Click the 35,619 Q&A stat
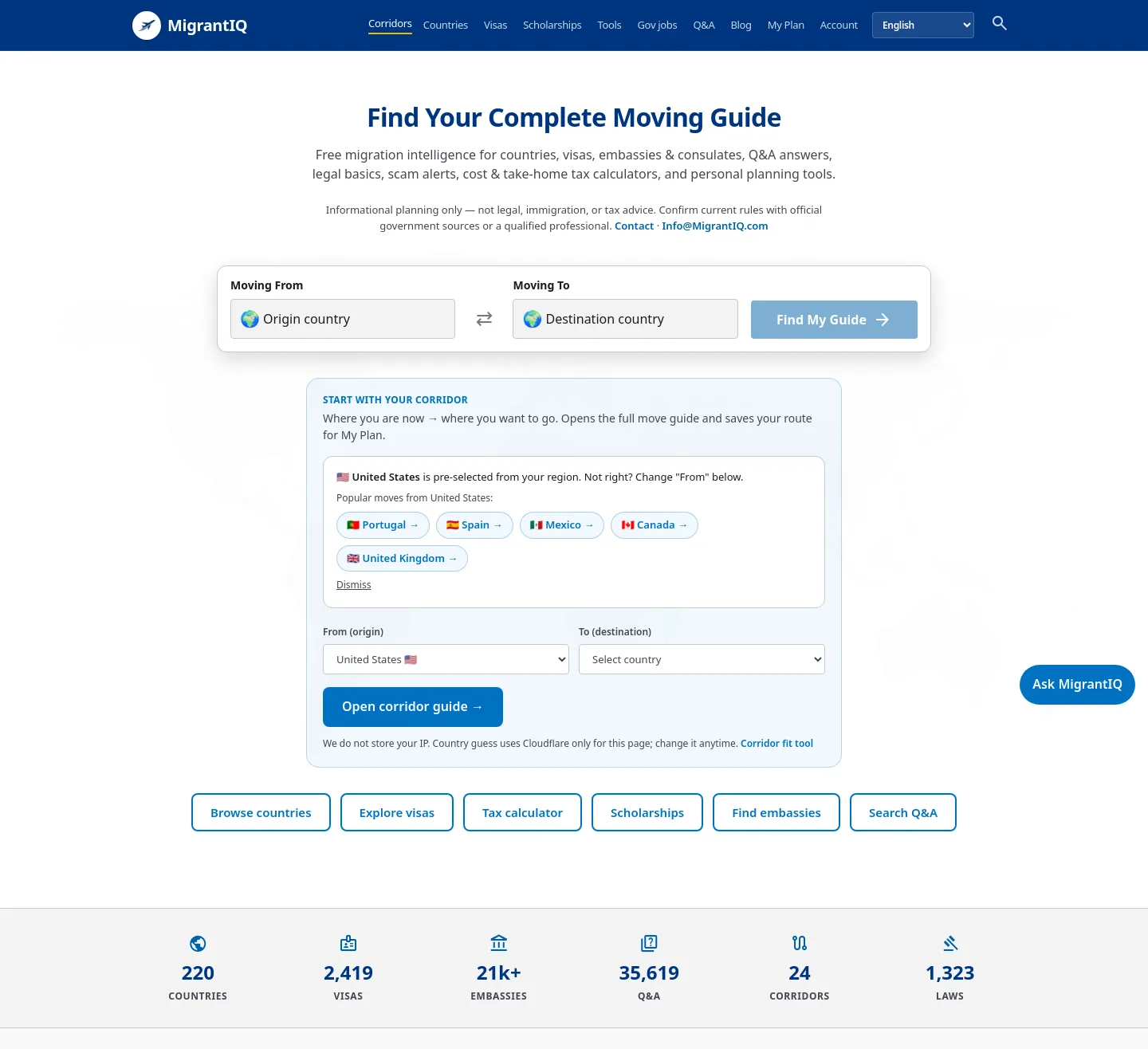This screenshot has height=1049, width=1148. (649, 968)
